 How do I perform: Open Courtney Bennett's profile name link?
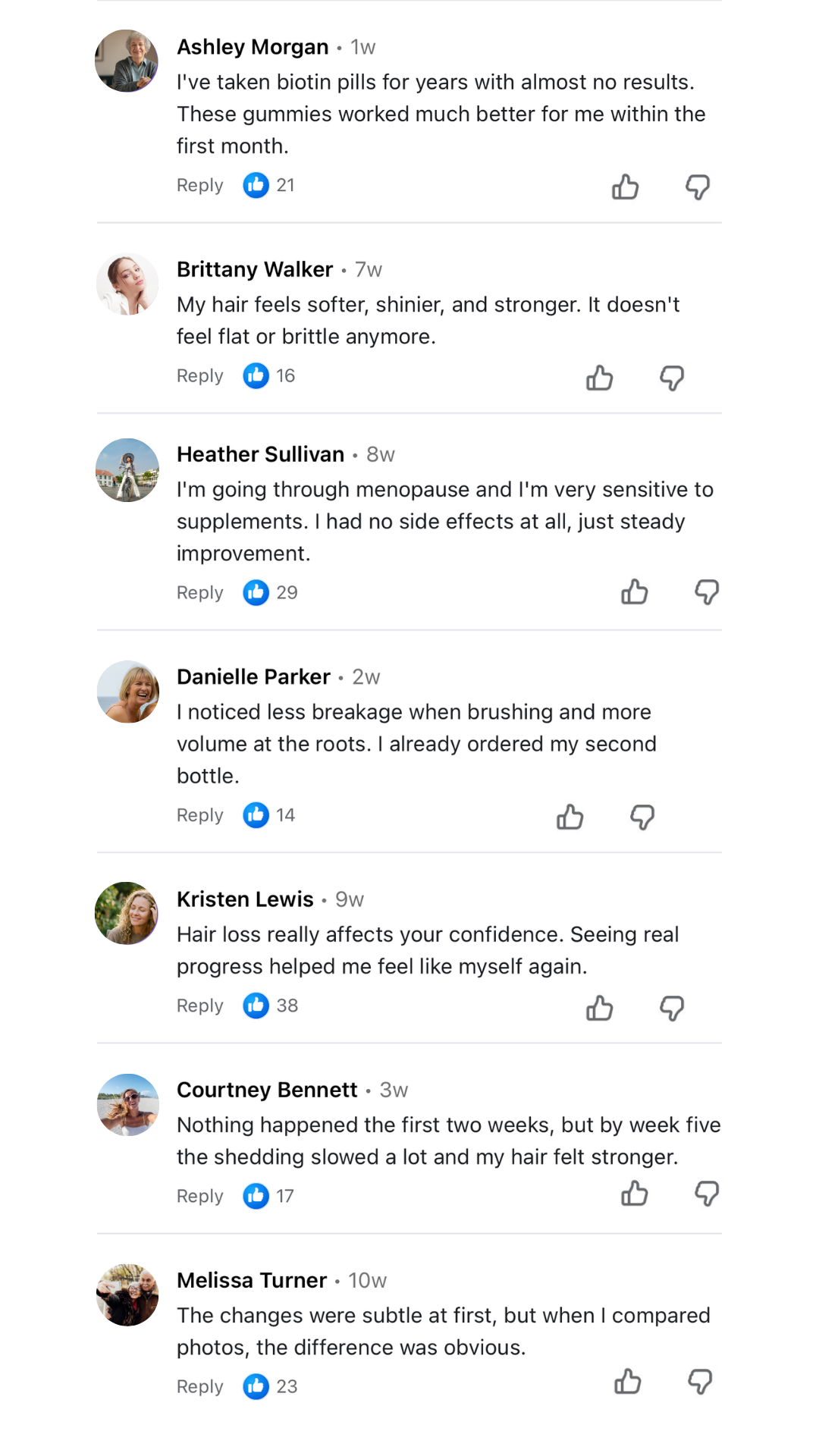coord(267,1090)
